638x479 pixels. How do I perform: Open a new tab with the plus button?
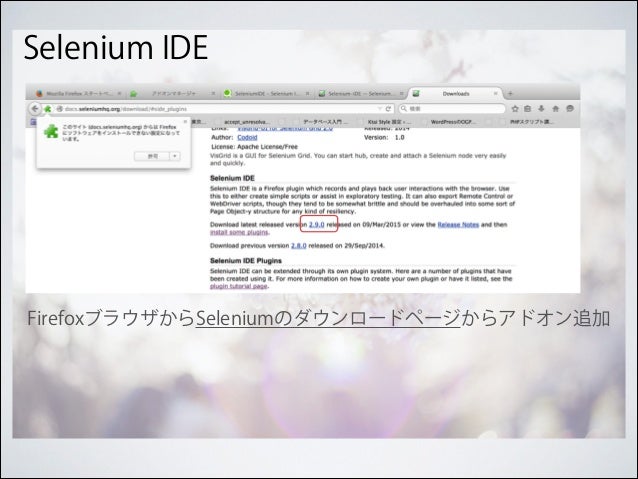tap(510, 94)
